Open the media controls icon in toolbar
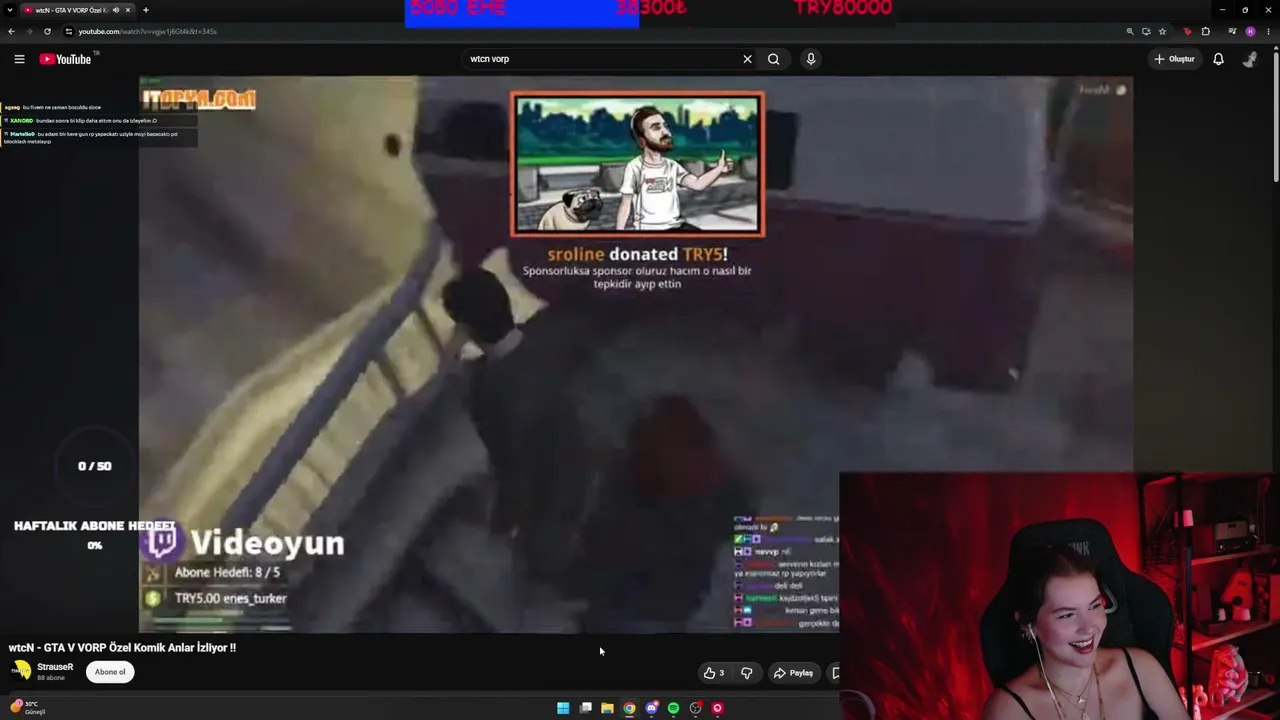 [x=1232, y=31]
